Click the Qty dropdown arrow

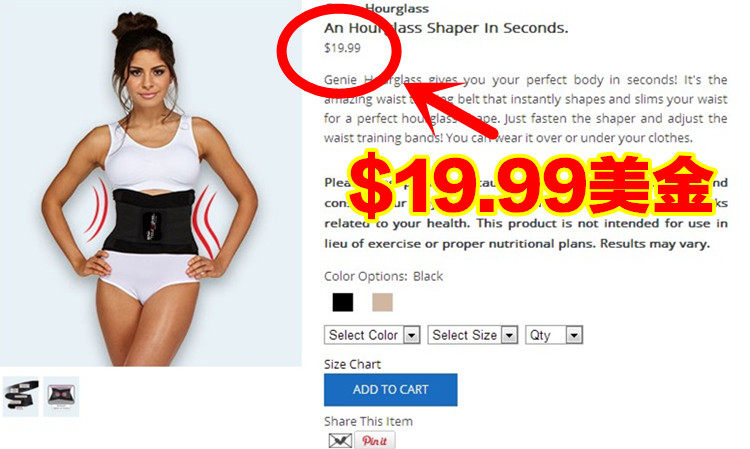574,335
